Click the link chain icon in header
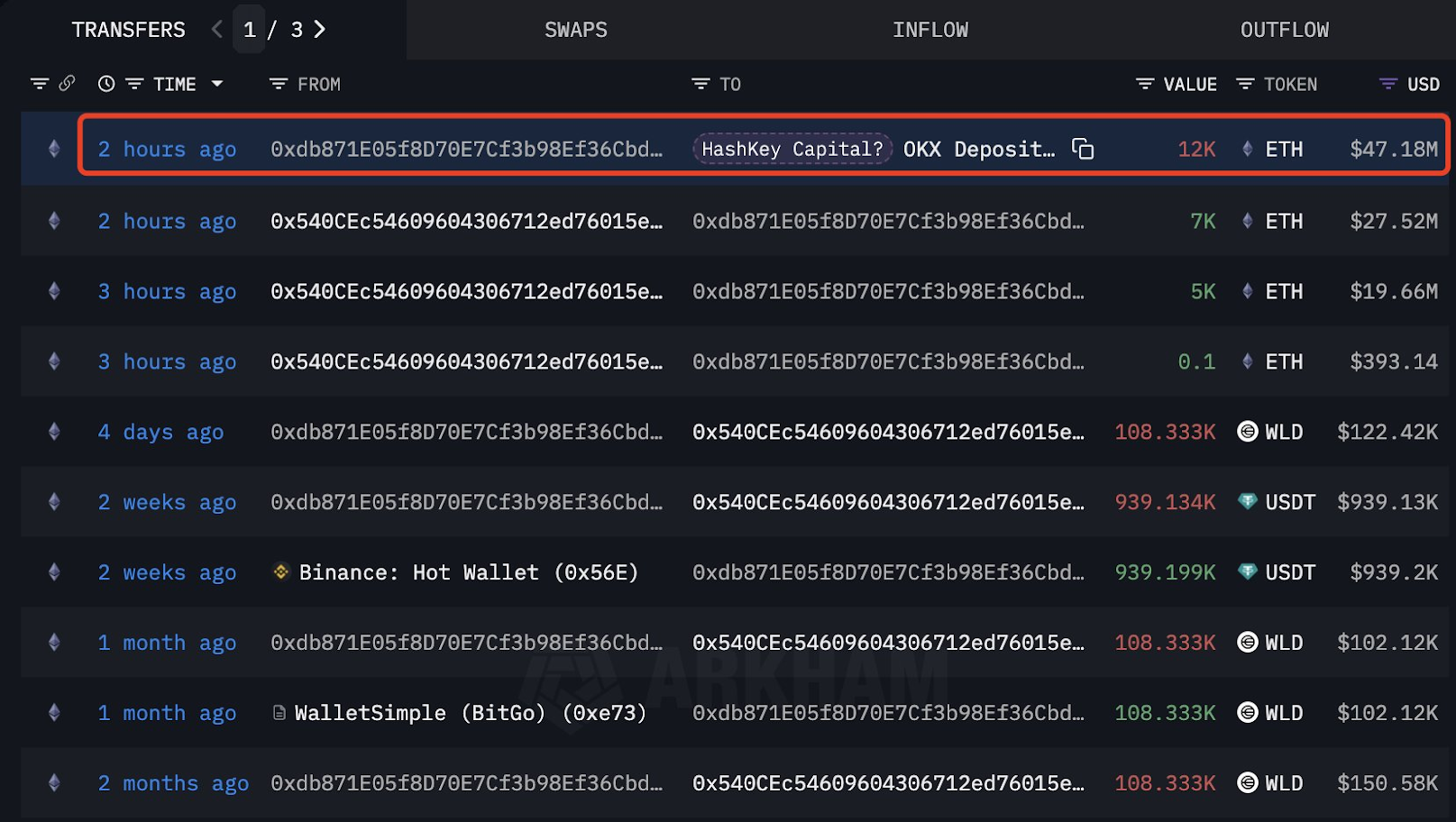The width and height of the screenshot is (1456, 822). coord(67,84)
